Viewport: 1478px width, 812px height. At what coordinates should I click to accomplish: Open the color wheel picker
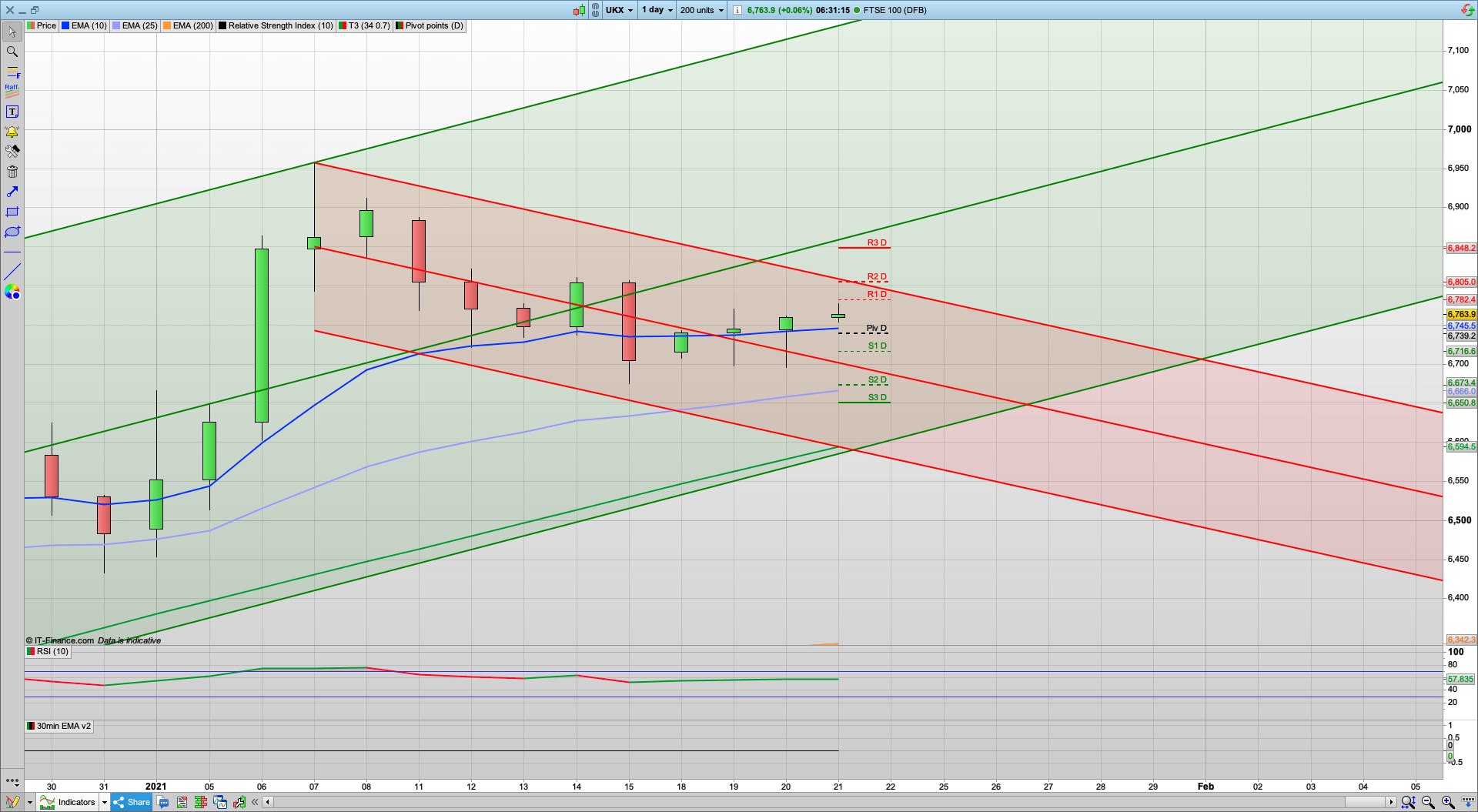12,292
